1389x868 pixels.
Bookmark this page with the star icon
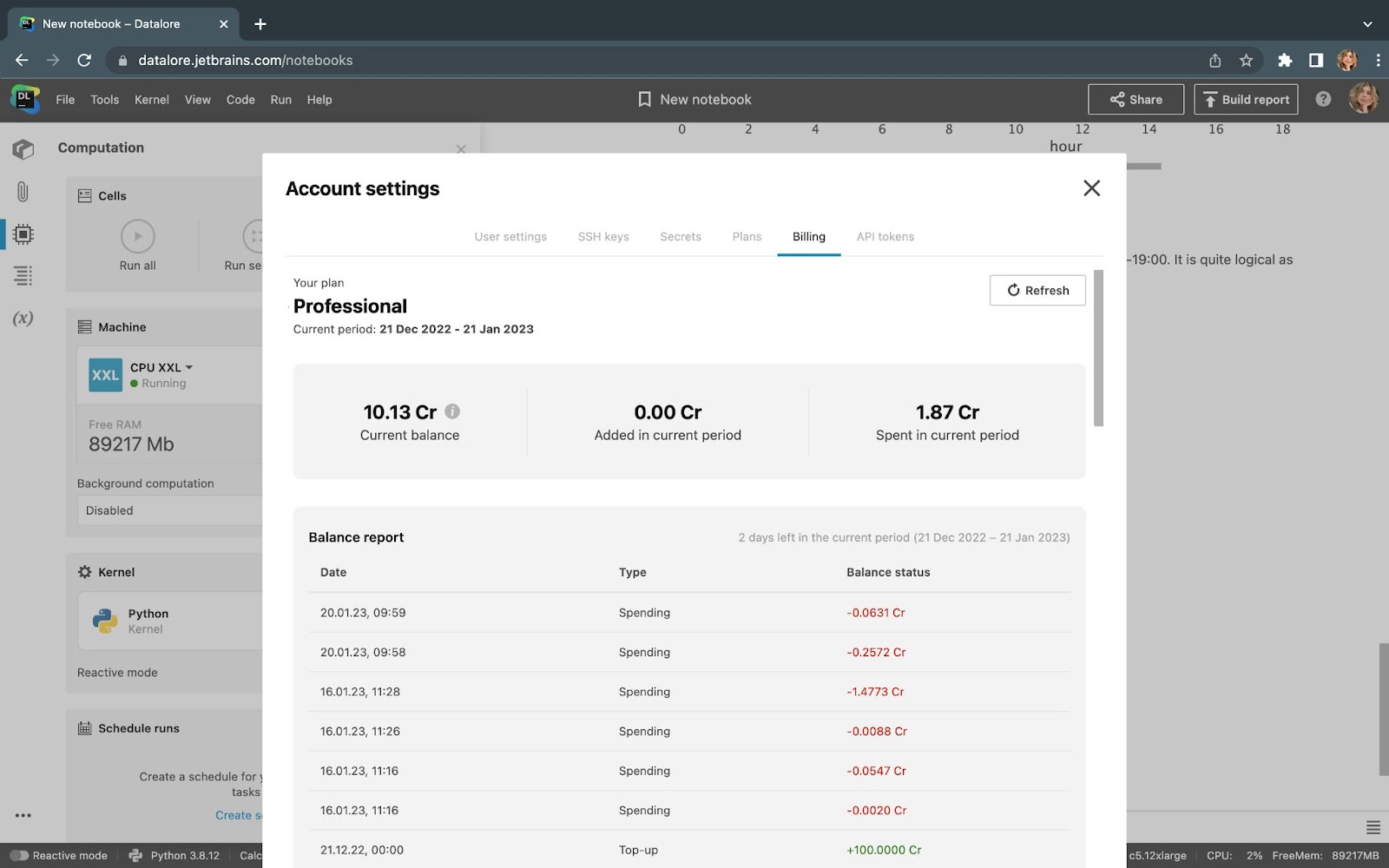(1246, 60)
